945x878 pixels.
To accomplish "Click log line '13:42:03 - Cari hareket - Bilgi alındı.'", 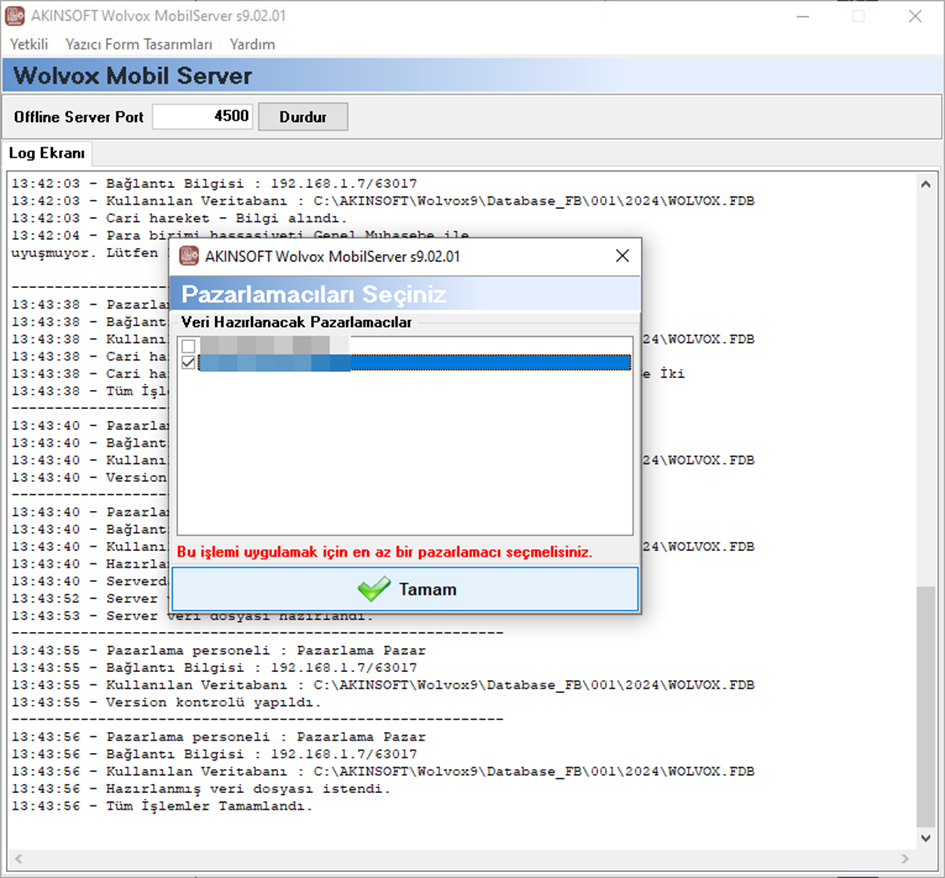I will (179, 218).
